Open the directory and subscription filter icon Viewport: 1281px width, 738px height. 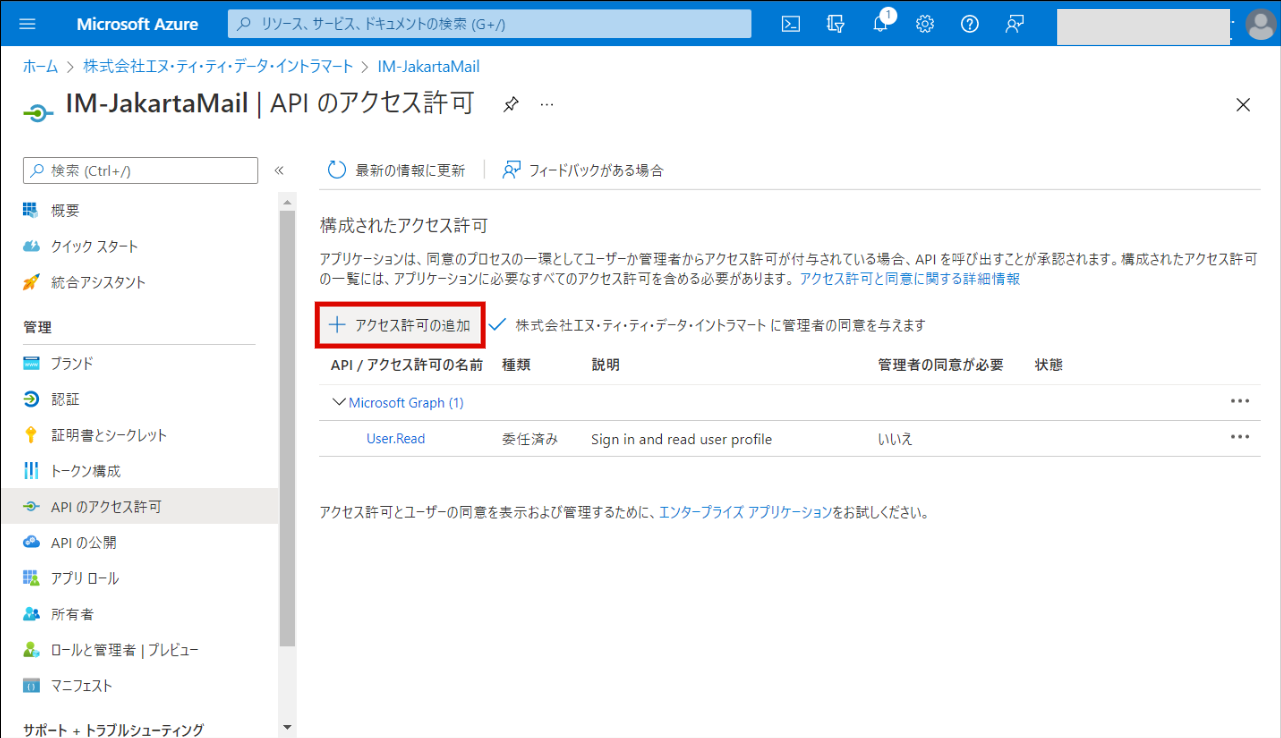pos(836,24)
